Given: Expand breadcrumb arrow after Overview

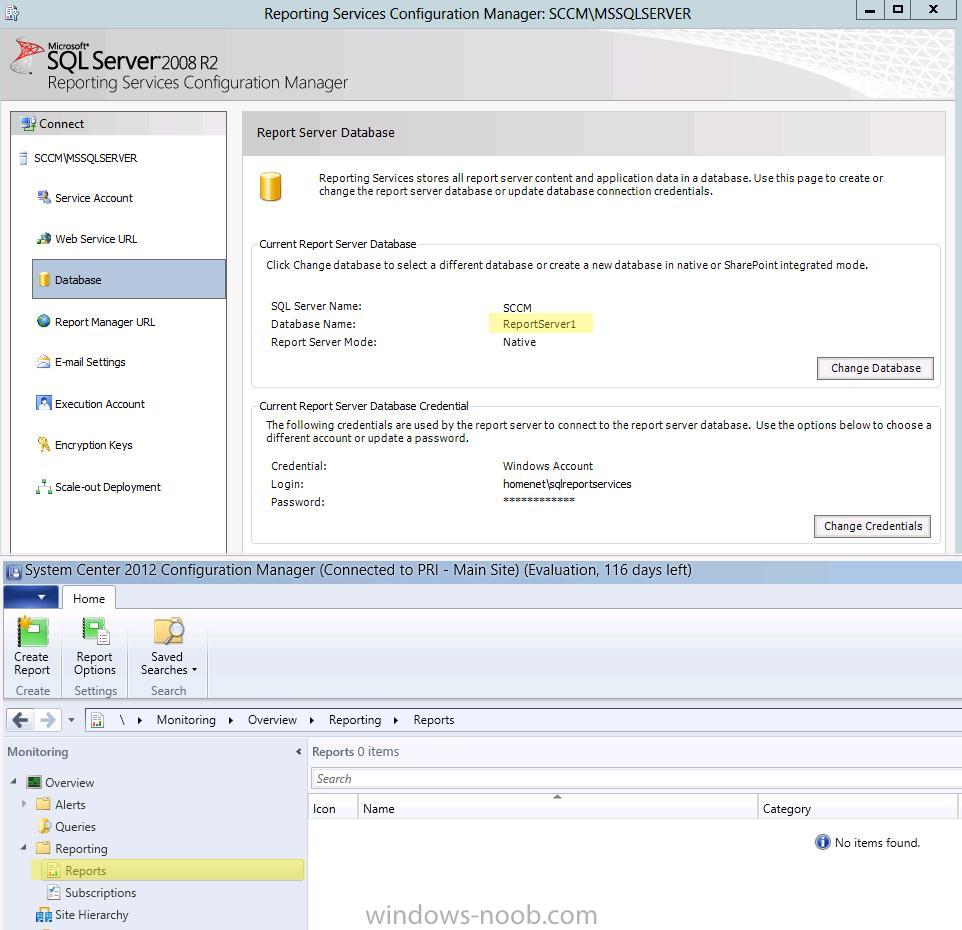Looking at the screenshot, I should click(312, 720).
